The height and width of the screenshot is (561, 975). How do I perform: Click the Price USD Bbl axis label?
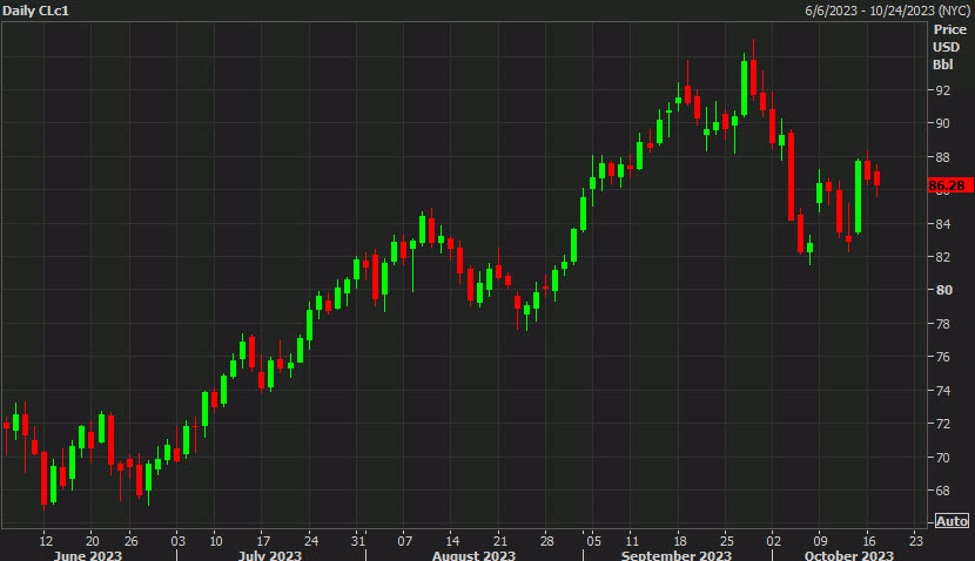950,47
